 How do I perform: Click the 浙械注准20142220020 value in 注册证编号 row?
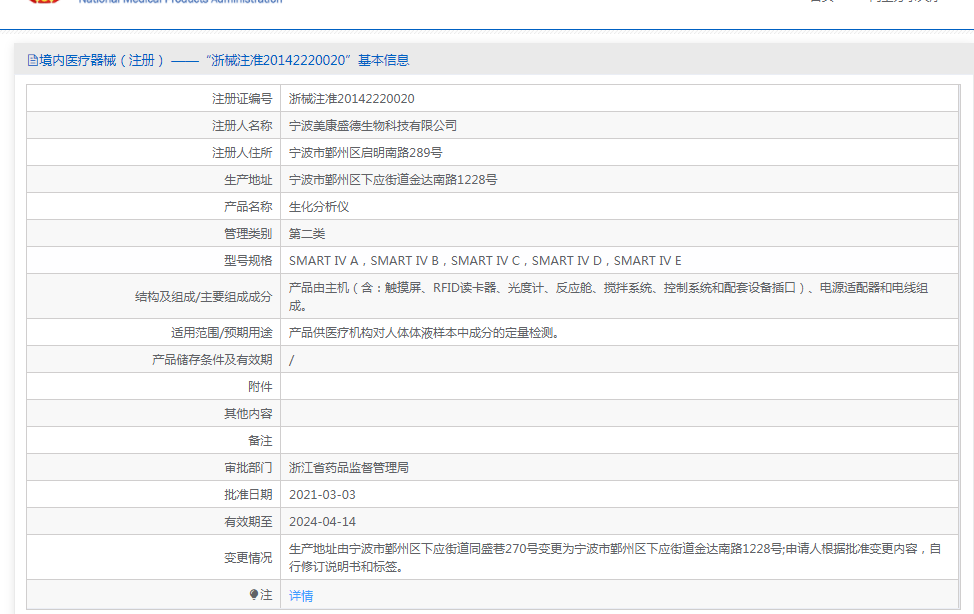[x=352, y=99]
